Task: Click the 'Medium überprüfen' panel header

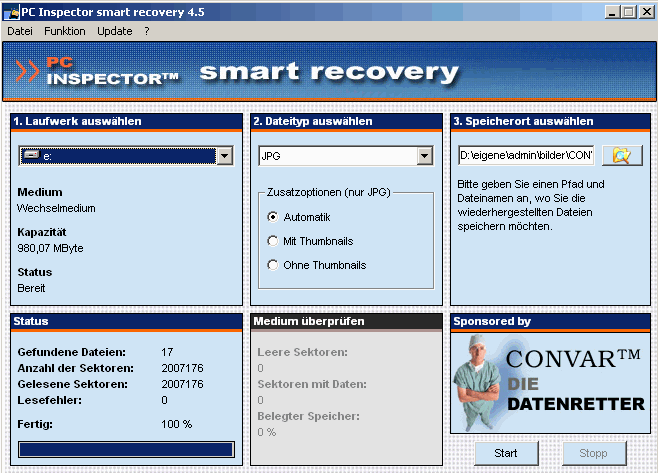Action: tap(346, 321)
